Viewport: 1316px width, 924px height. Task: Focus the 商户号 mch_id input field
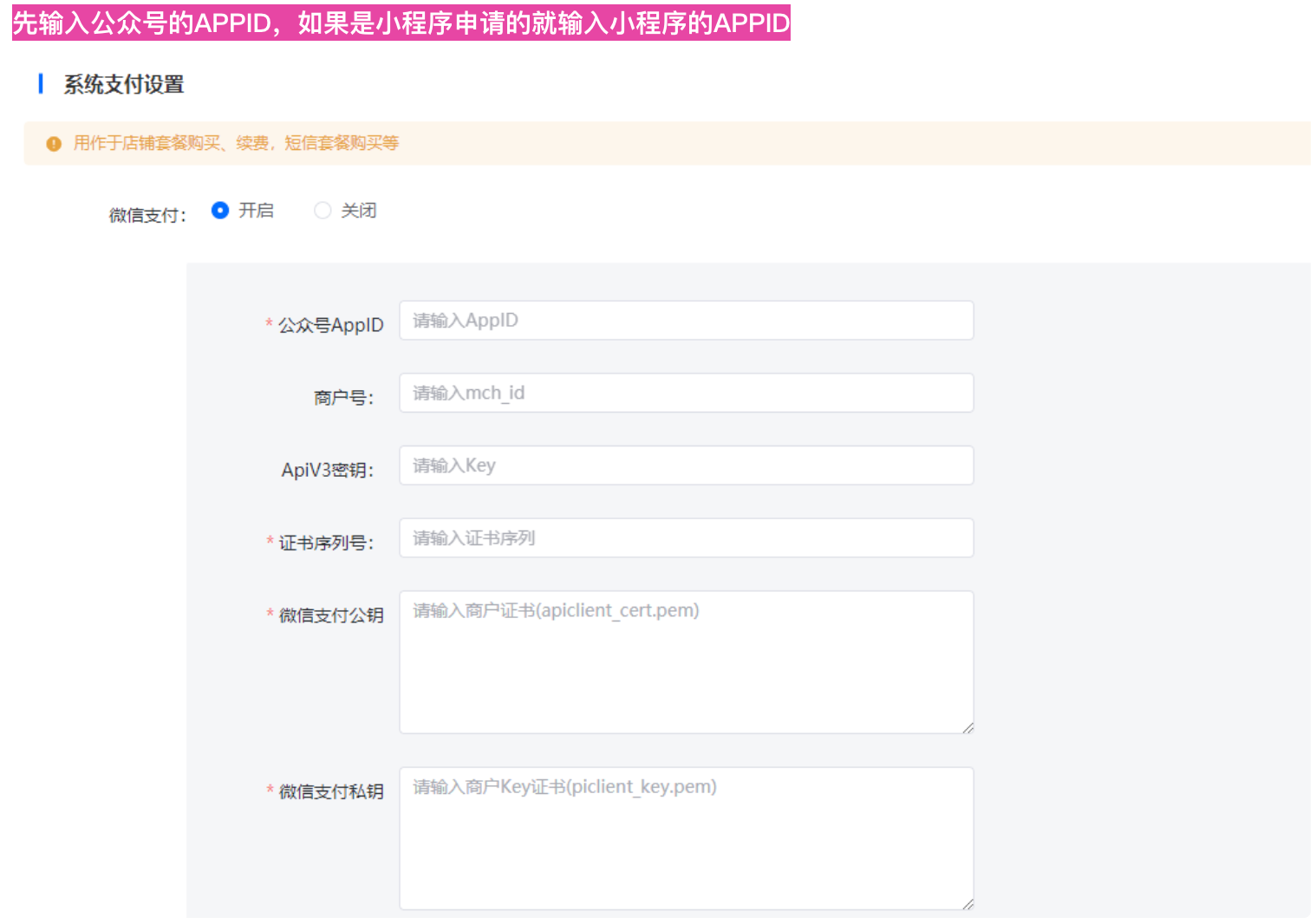pos(686,393)
